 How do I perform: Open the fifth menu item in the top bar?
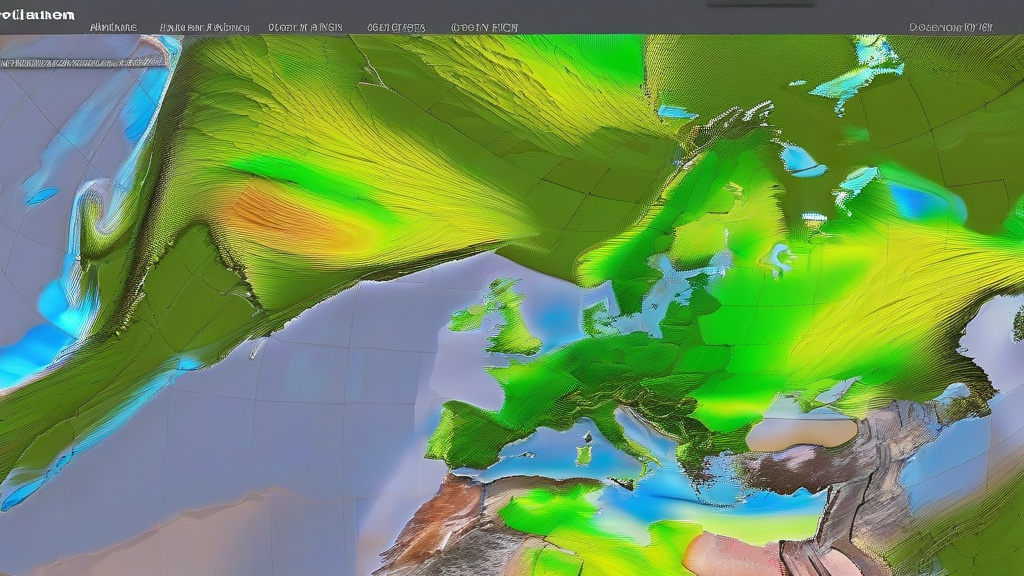[x=484, y=27]
